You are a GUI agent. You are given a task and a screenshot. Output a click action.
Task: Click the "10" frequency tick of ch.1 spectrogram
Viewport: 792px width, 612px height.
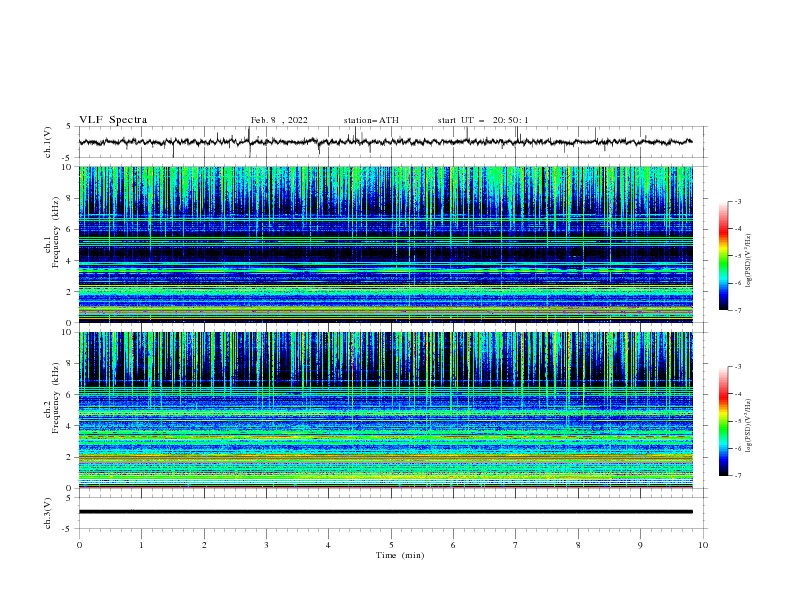67,167
